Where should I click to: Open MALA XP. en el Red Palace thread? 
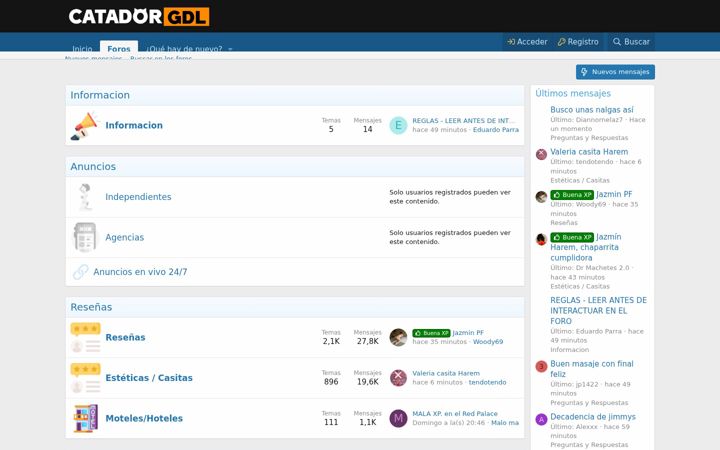click(x=455, y=414)
